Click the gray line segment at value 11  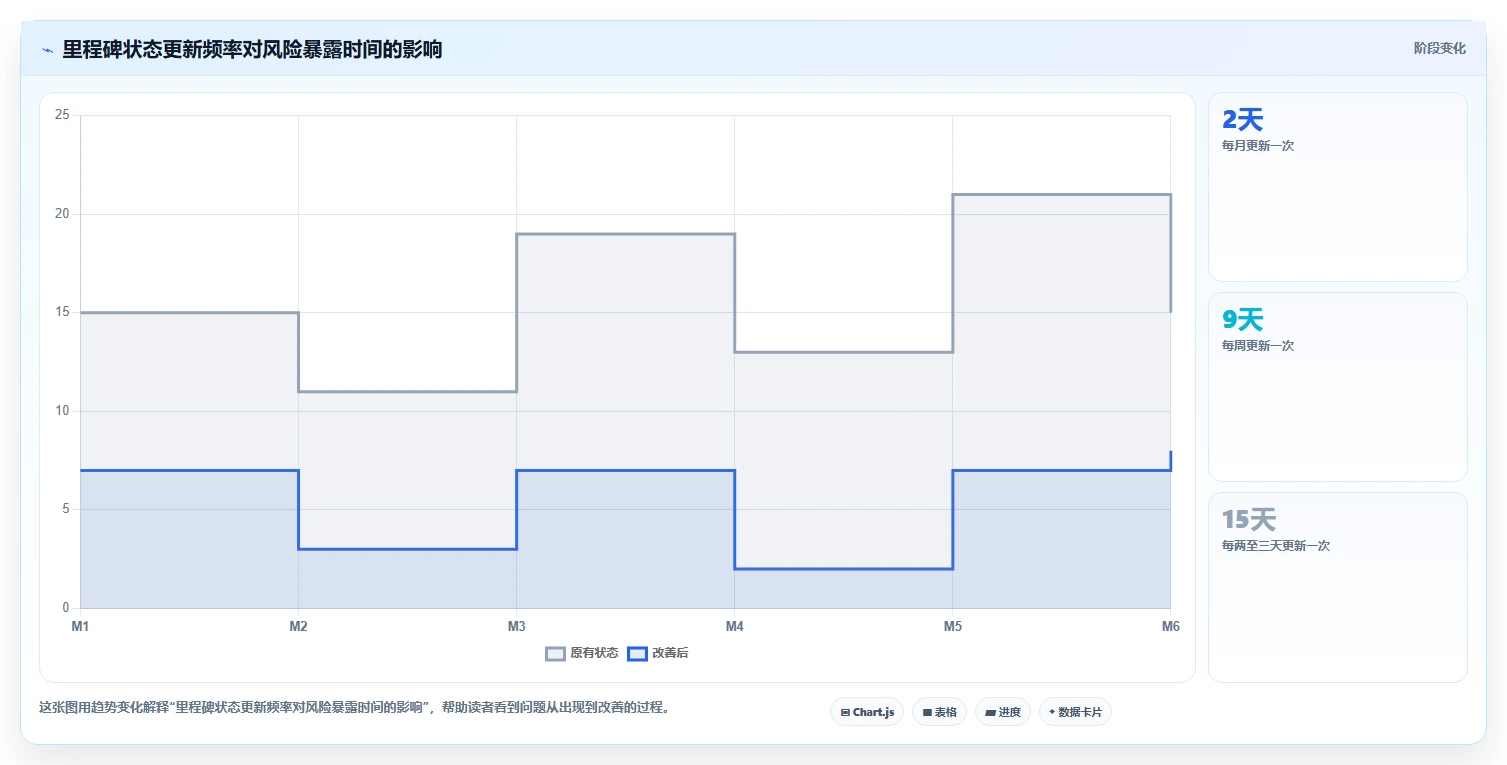coord(407,392)
